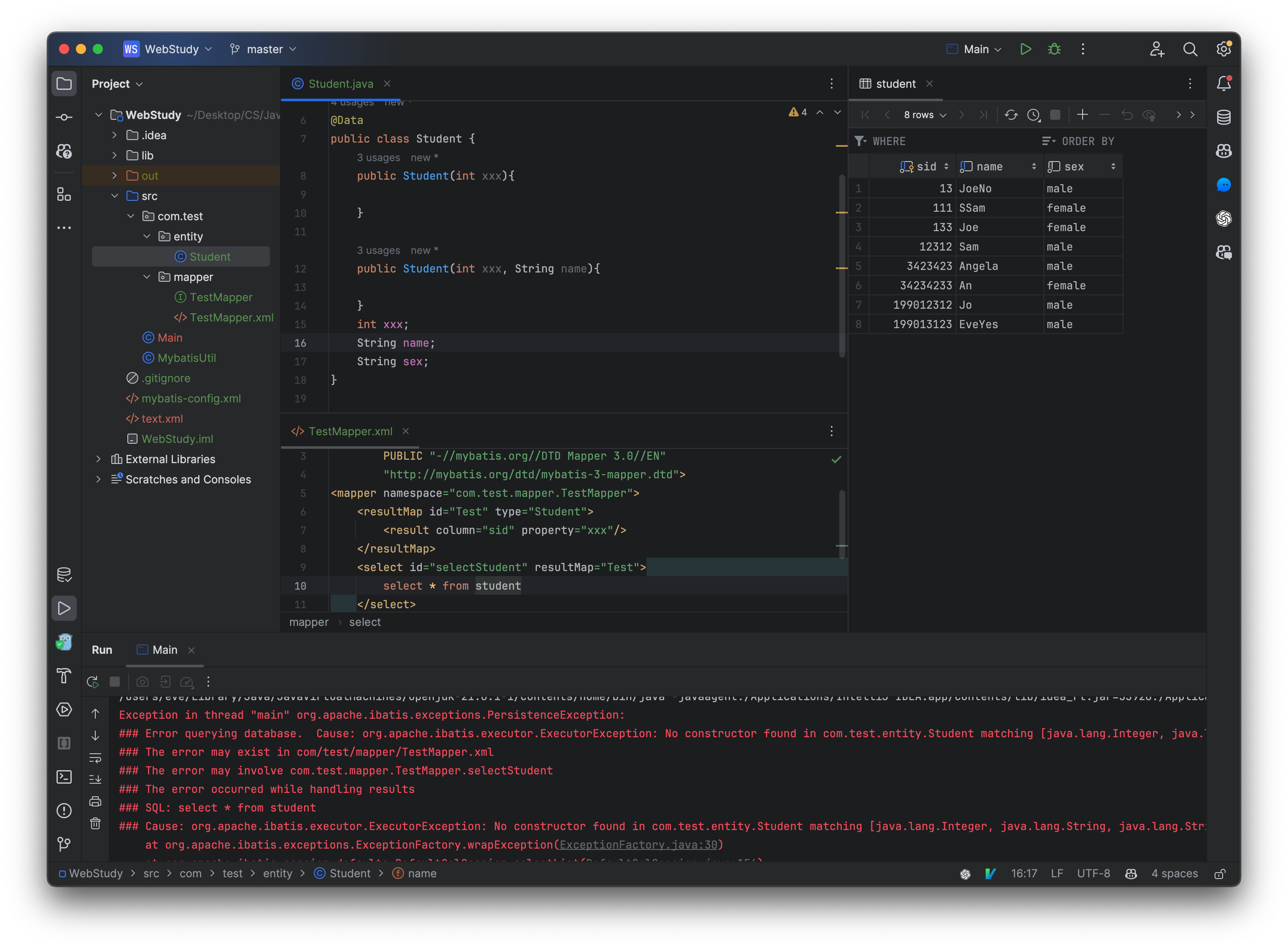Select the TestMapper.xml tab
This screenshot has width=1288, height=949.
pos(349,431)
